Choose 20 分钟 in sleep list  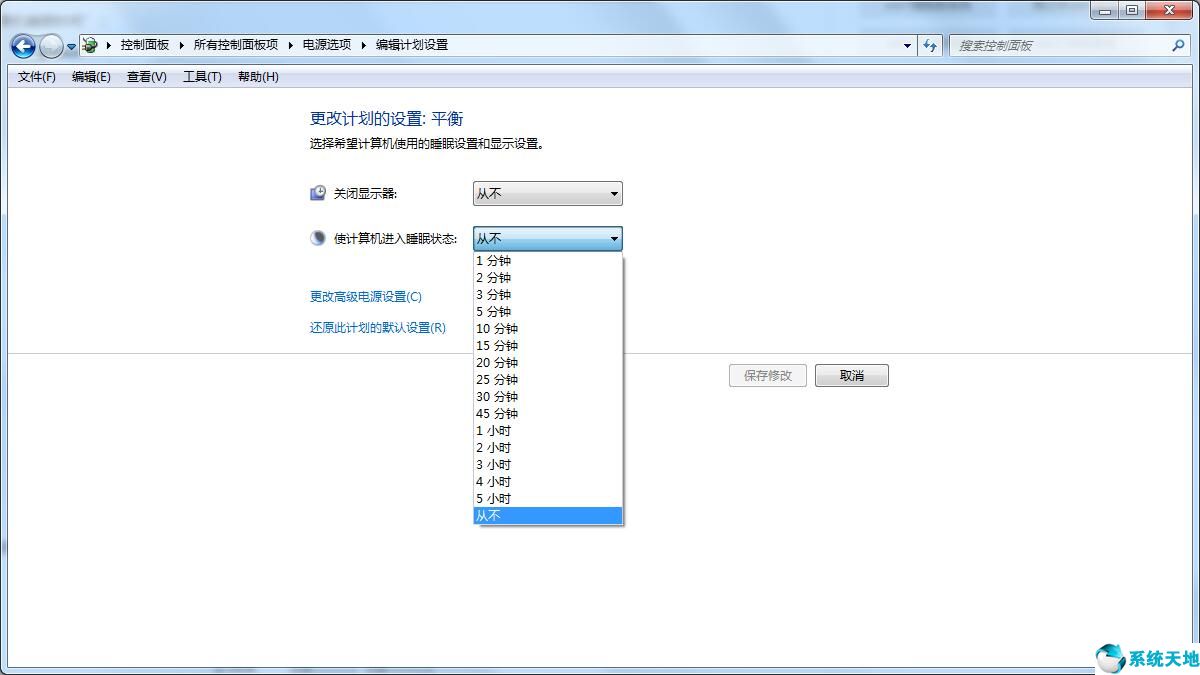[547, 363]
